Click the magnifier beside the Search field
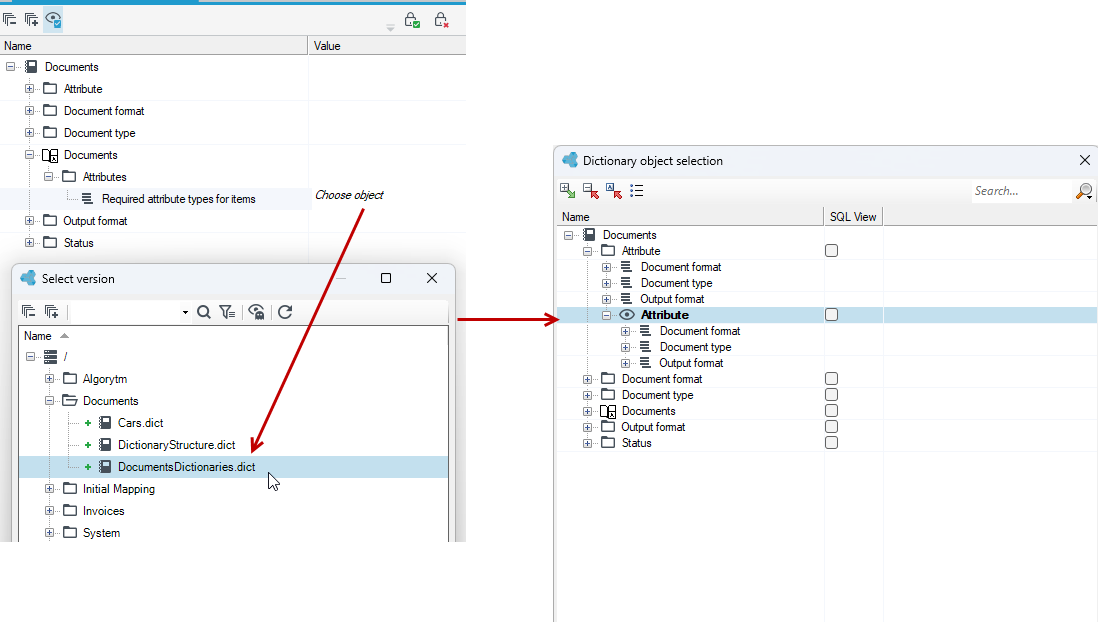This screenshot has height=622, width=1098. (1084, 191)
